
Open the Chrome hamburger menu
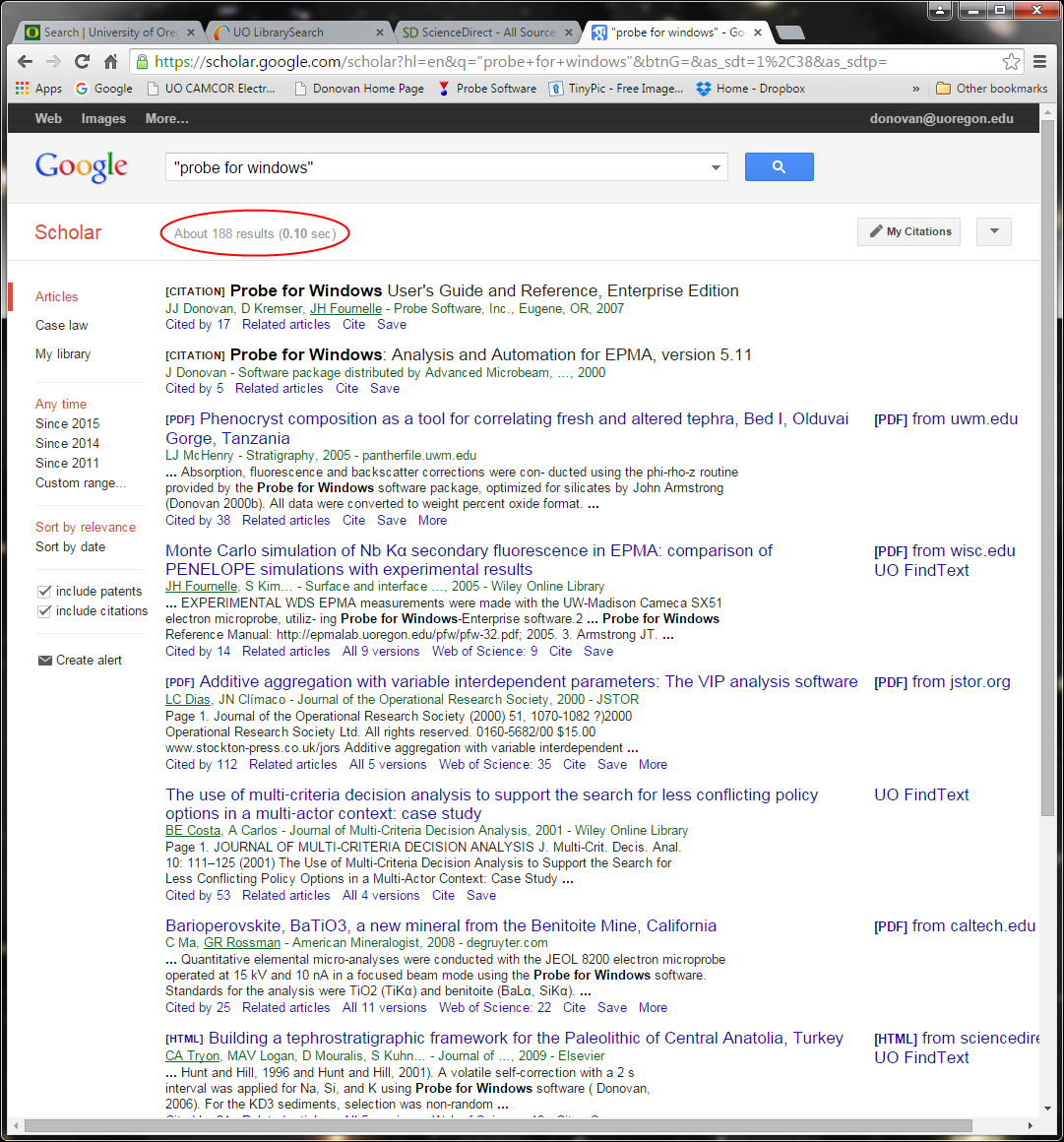click(x=1039, y=61)
